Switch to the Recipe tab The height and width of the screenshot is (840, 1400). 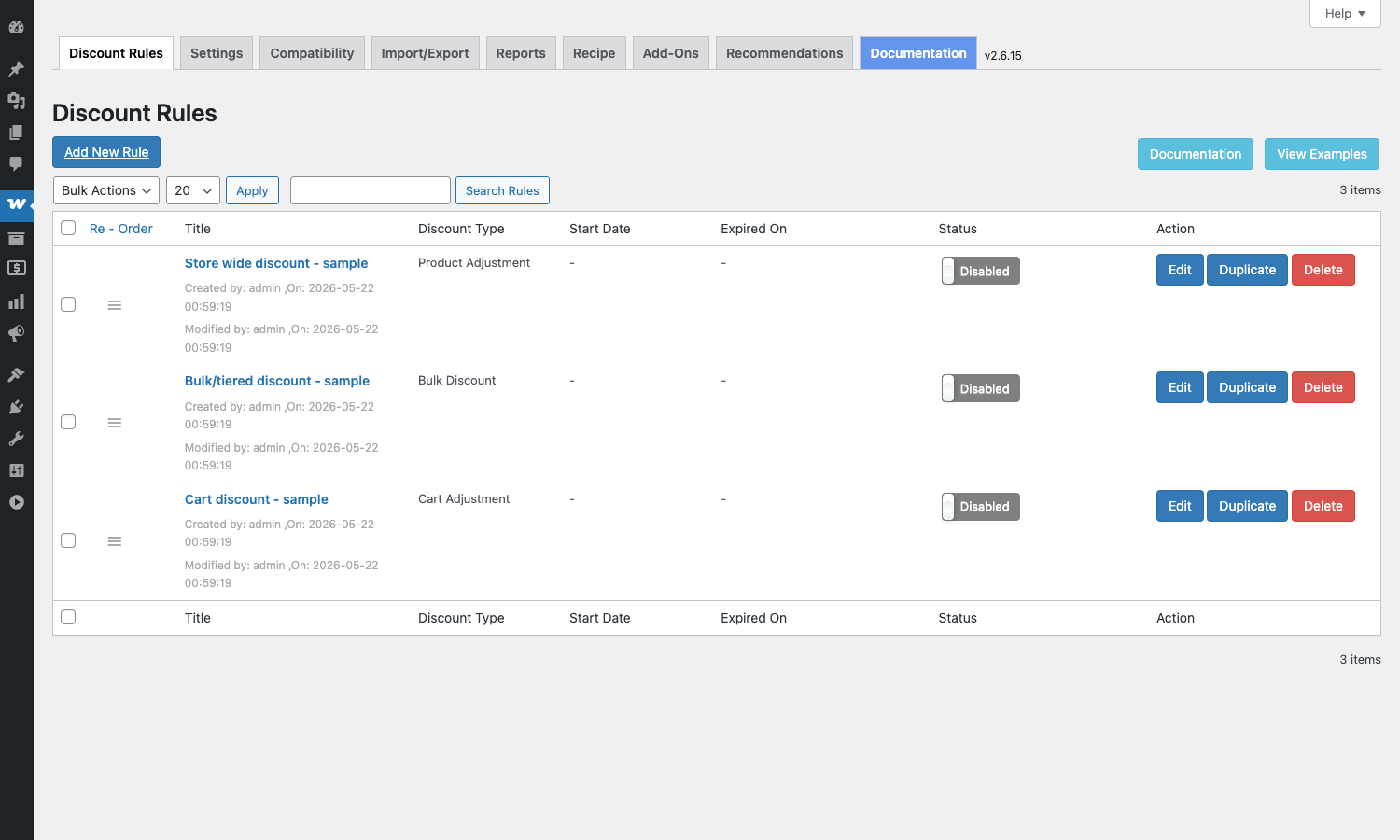pos(594,53)
